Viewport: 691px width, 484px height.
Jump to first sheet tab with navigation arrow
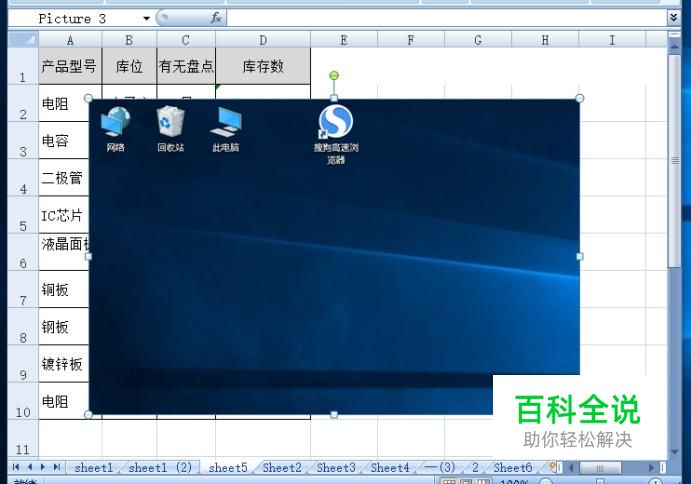[16, 467]
